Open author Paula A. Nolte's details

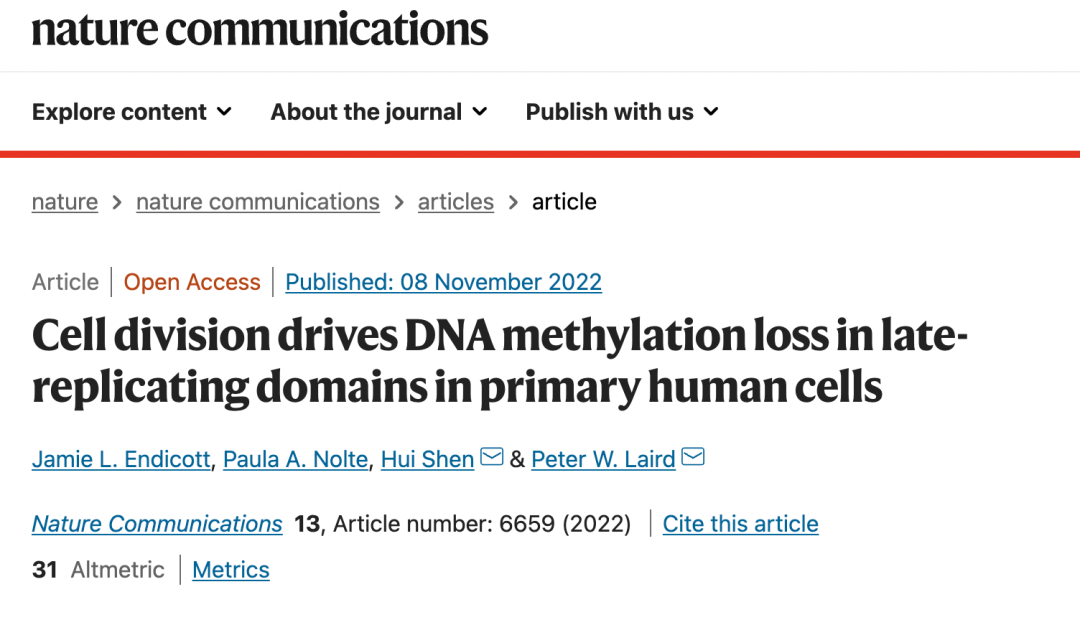tap(297, 459)
